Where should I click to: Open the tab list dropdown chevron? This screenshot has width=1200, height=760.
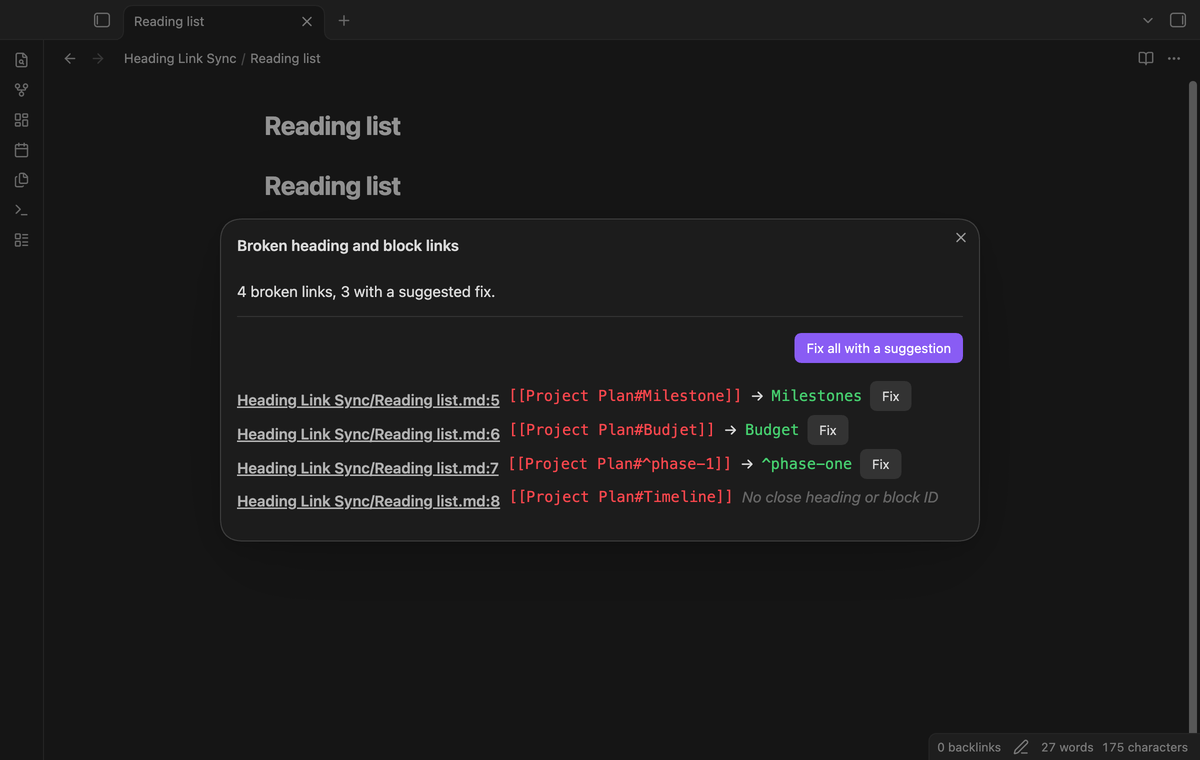click(1148, 20)
